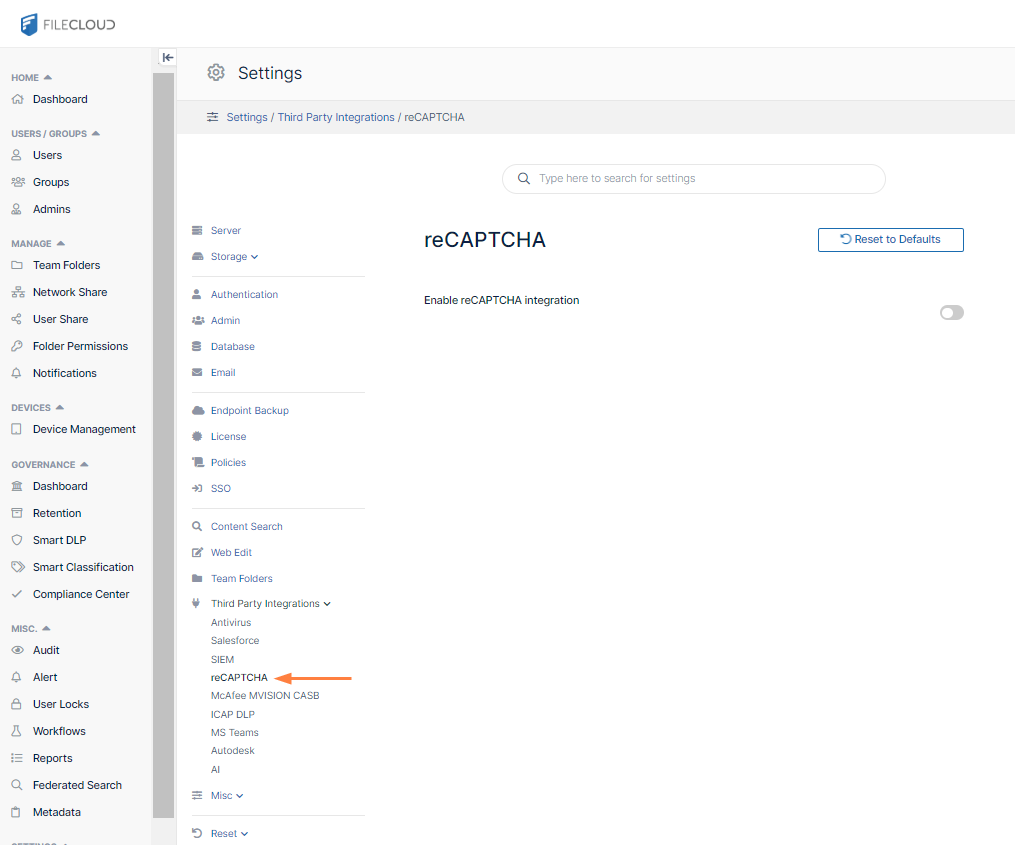
Task: Open Authentication settings
Action: point(244,295)
